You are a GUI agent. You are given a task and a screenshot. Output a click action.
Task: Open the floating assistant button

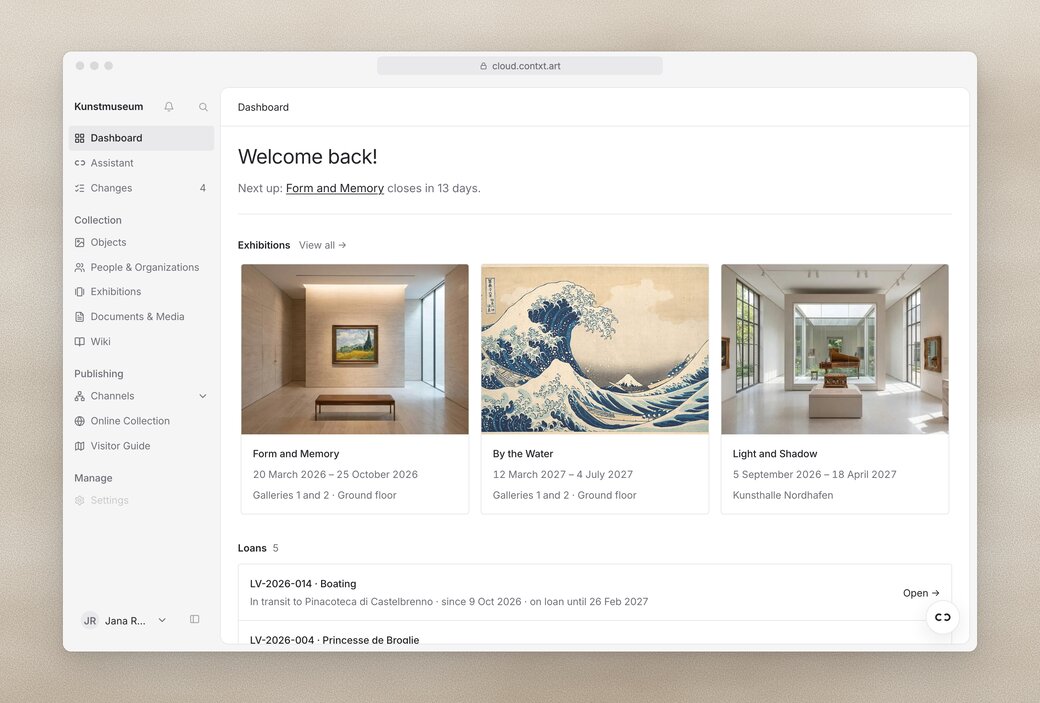click(x=942, y=617)
